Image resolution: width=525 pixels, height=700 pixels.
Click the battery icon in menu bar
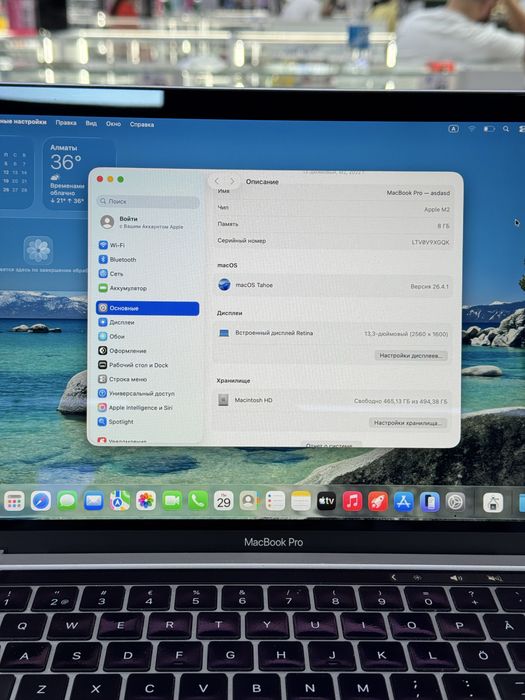point(489,129)
